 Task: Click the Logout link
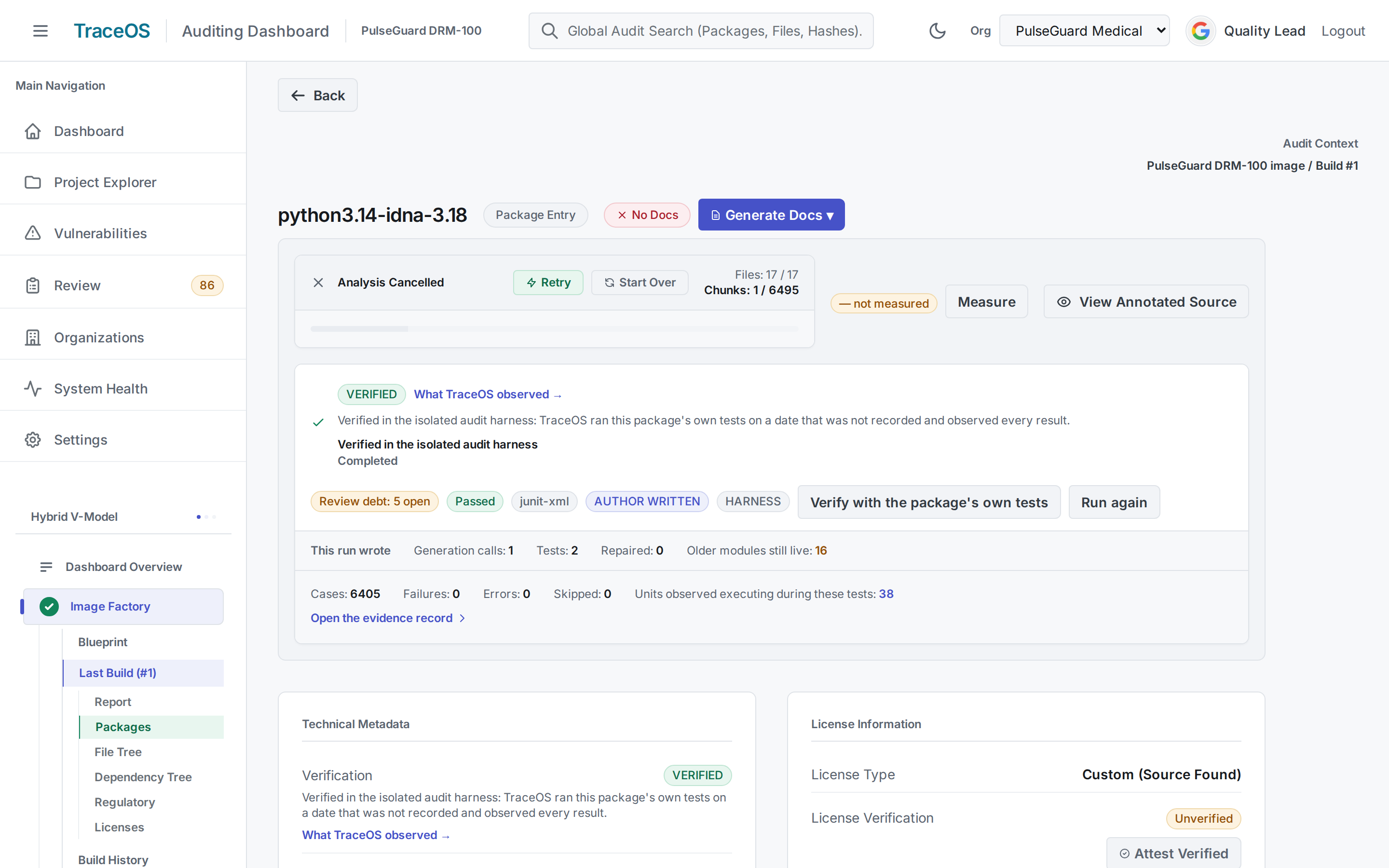pos(1343,31)
